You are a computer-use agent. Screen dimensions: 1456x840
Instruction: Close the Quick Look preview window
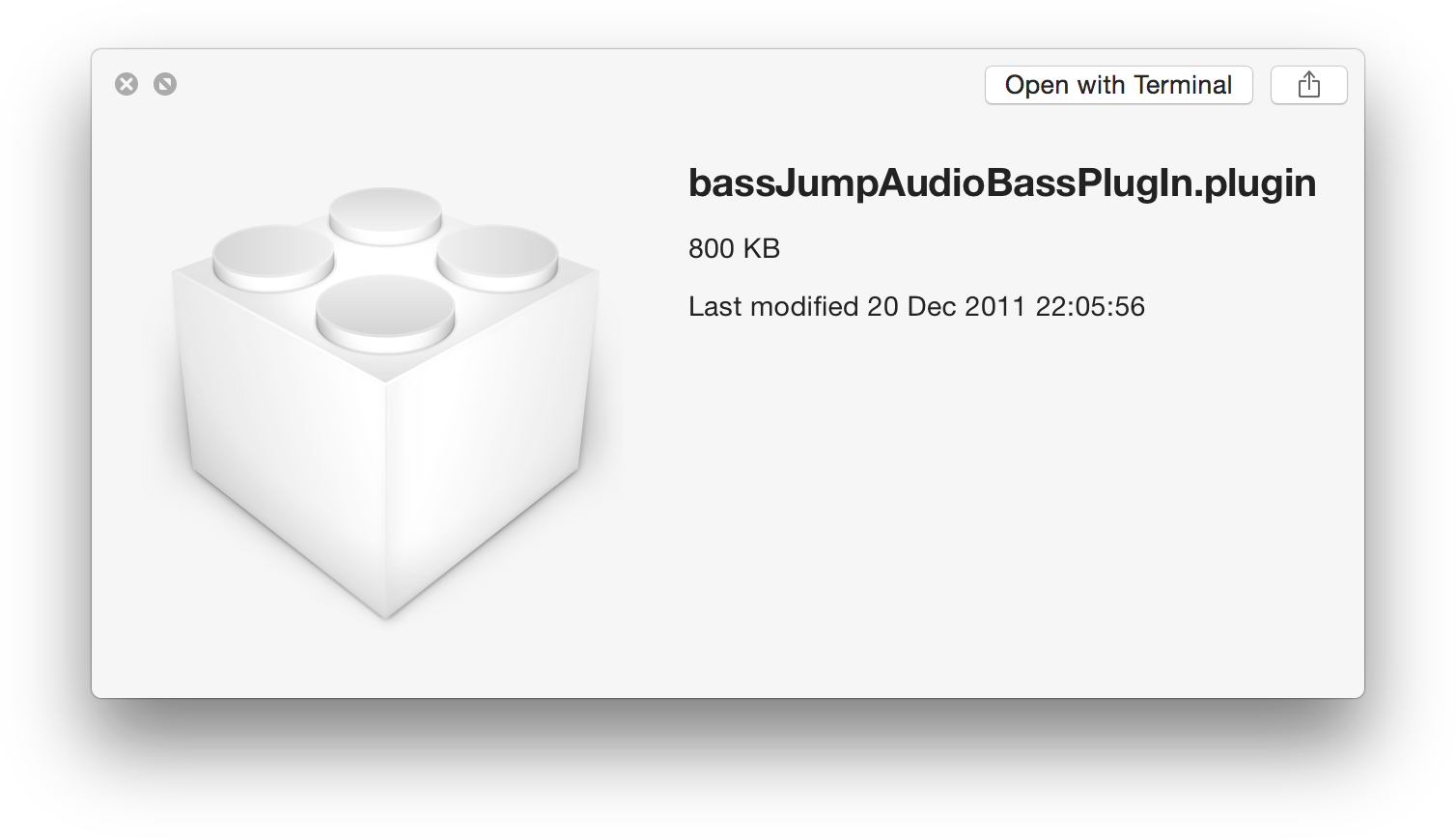[x=126, y=84]
